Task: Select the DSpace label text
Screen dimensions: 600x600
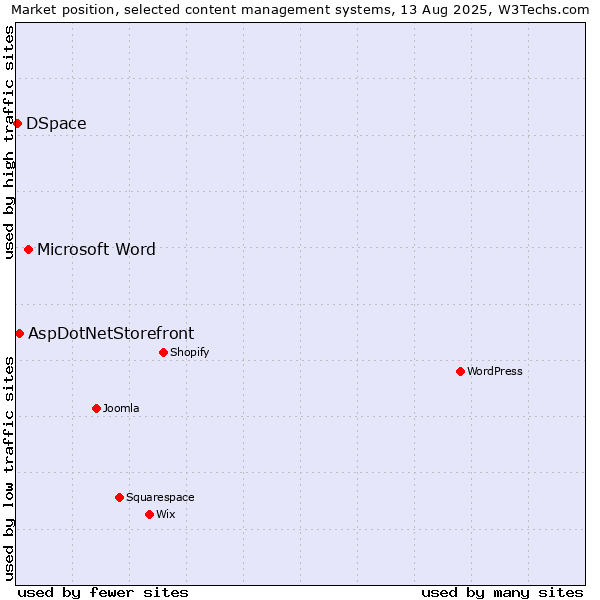Action: tap(56, 124)
